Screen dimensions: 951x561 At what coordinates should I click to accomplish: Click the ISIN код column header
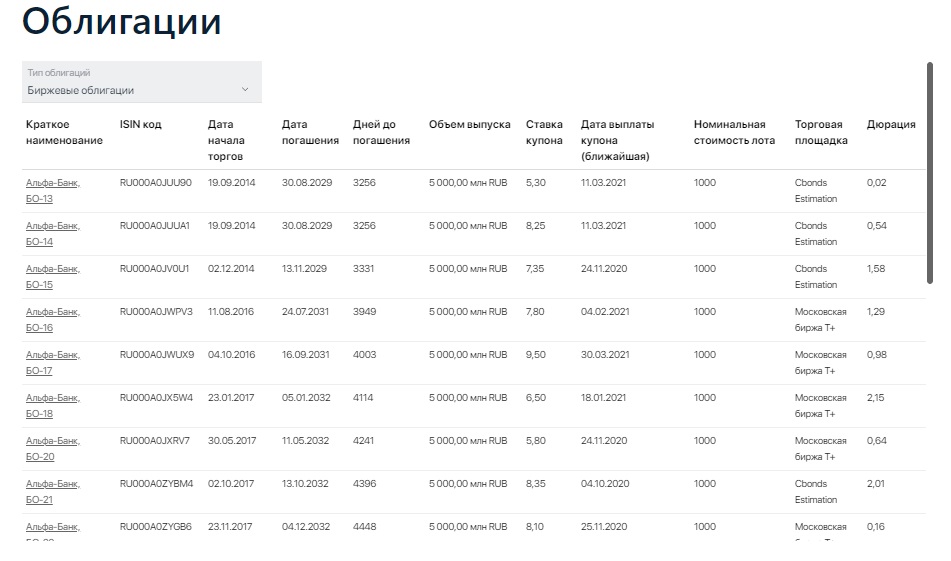[x=140, y=125]
